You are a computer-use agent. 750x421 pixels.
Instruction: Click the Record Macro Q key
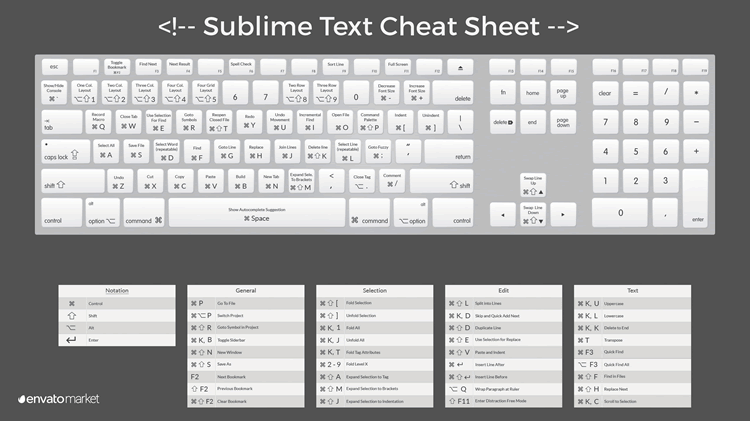98,122
